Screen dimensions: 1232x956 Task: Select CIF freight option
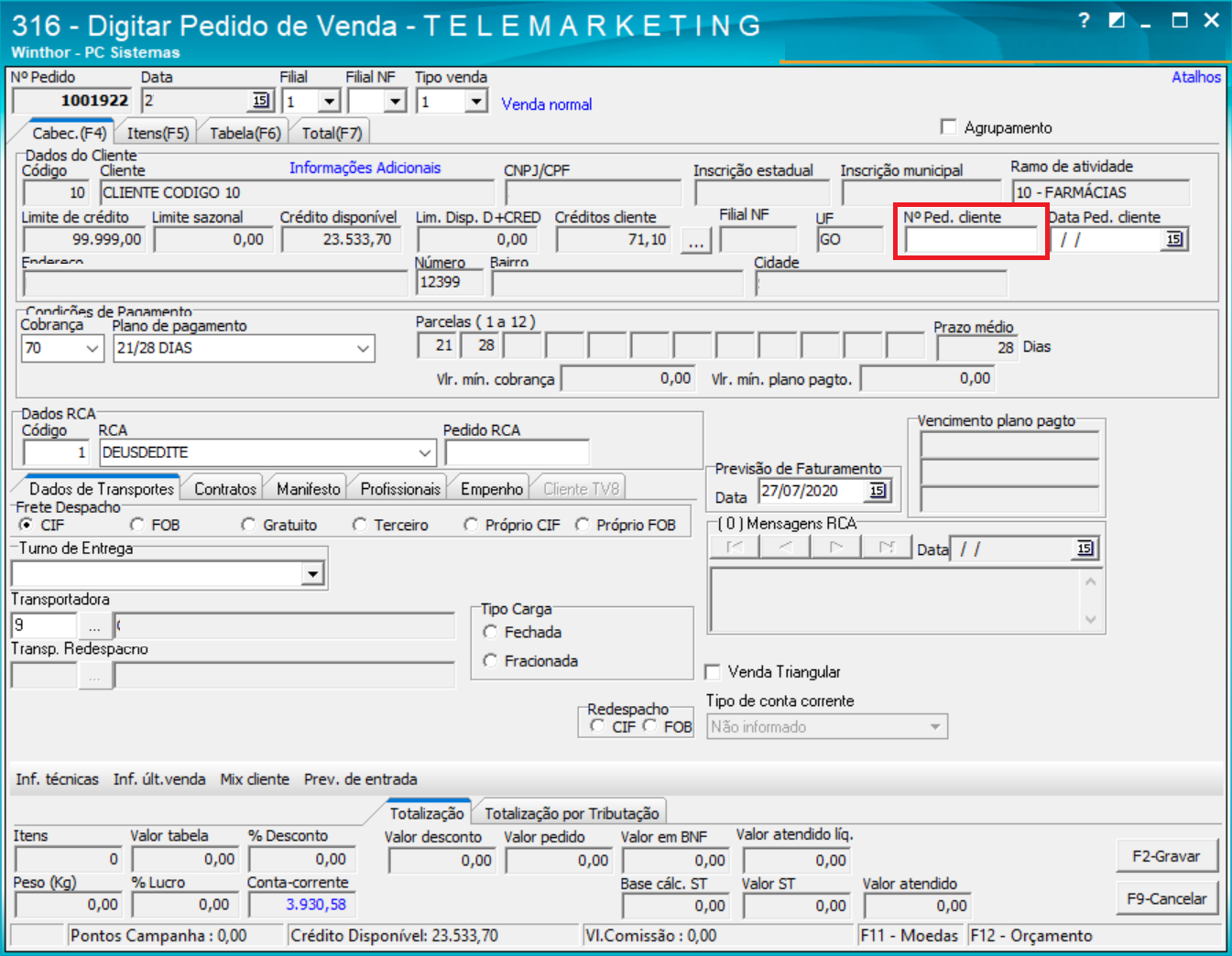click(26, 525)
